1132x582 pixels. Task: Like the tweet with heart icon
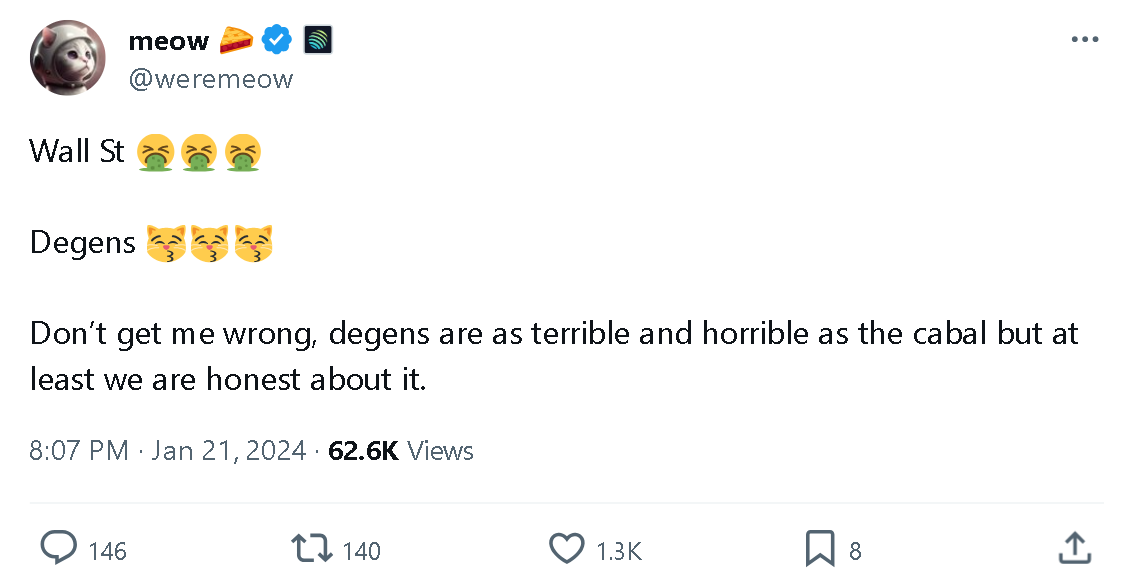pyautogui.click(x=567, y=548)
